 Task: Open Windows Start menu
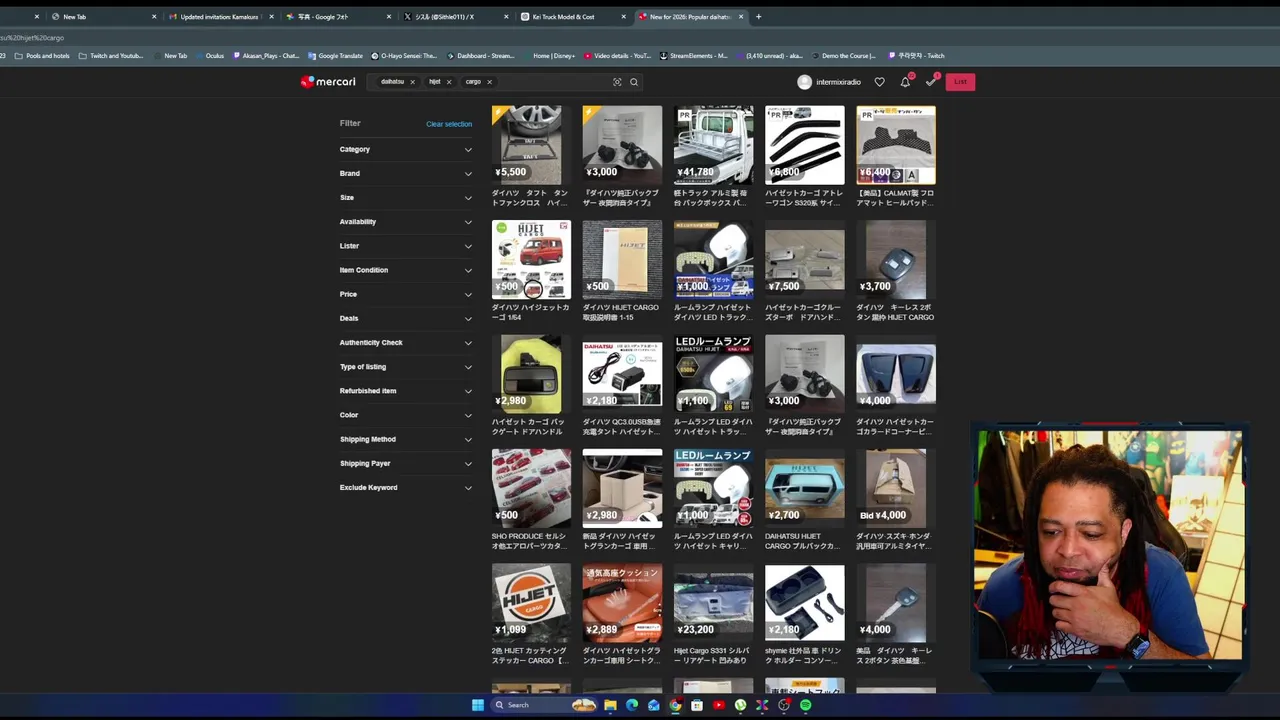478,705
